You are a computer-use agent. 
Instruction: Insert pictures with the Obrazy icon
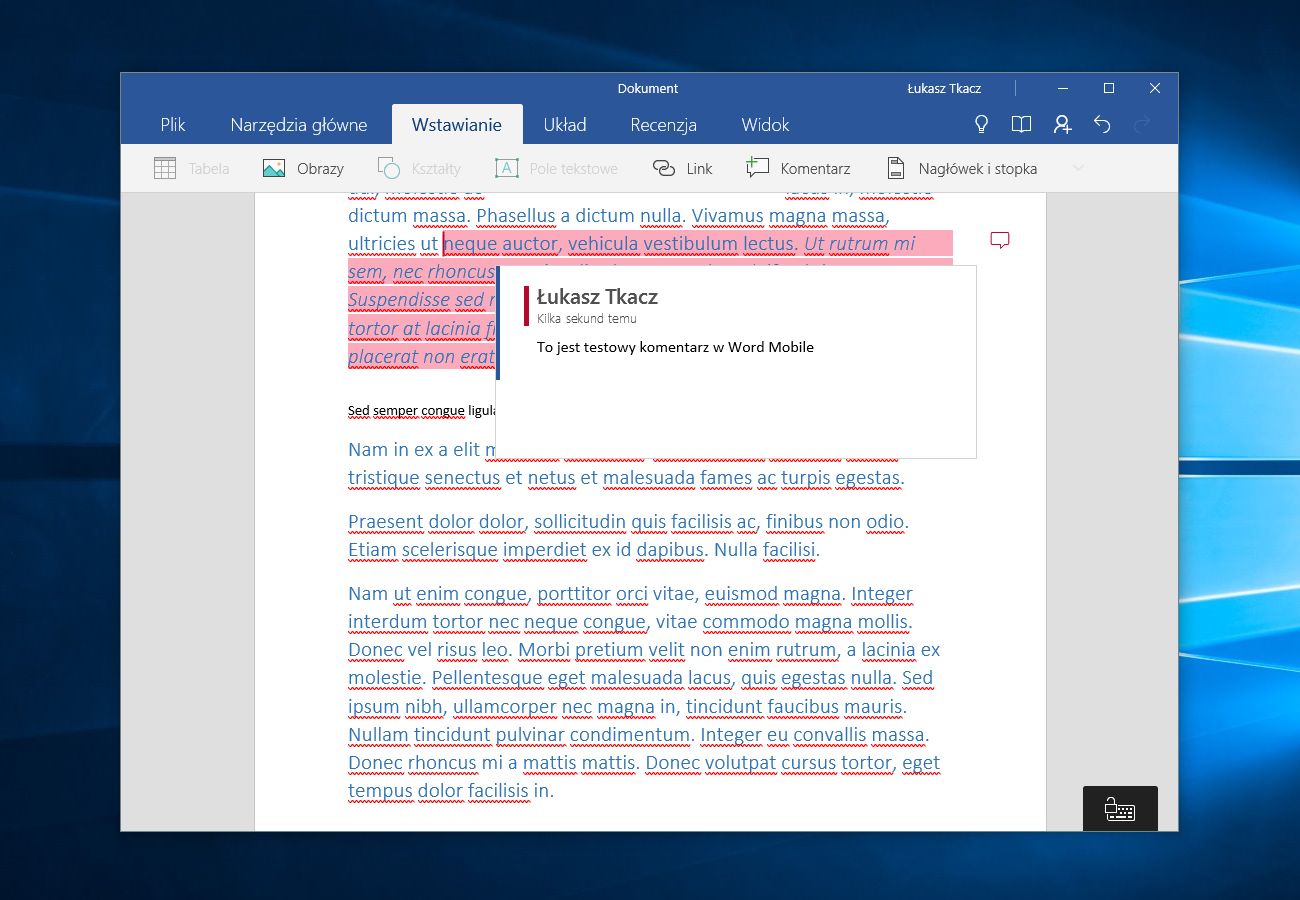274,169
